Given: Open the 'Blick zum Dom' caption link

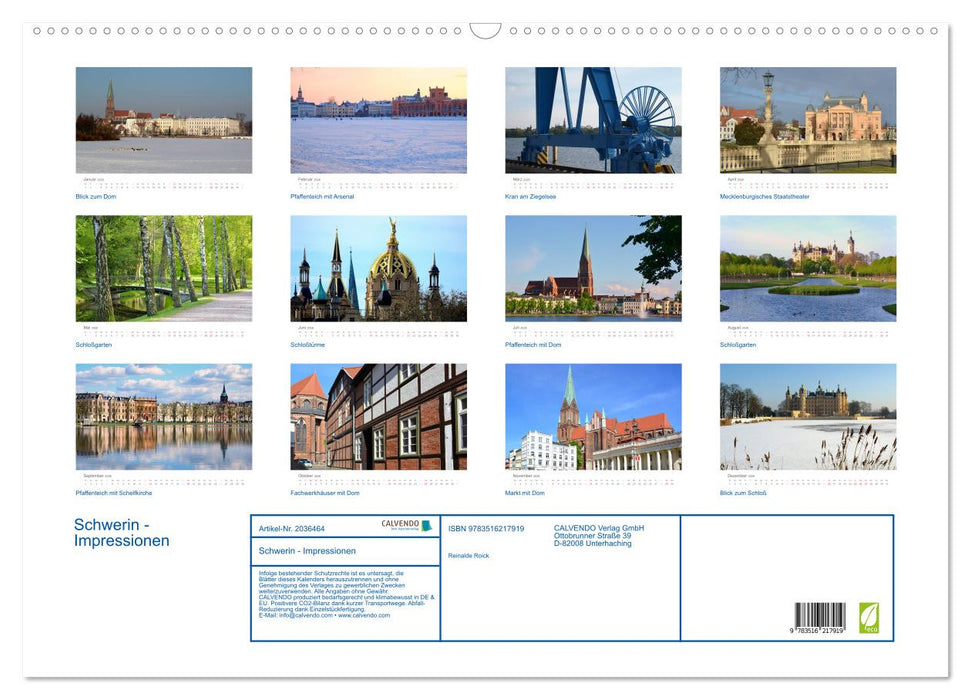Looking at the screenshot, I should click(x=94, y=197).
